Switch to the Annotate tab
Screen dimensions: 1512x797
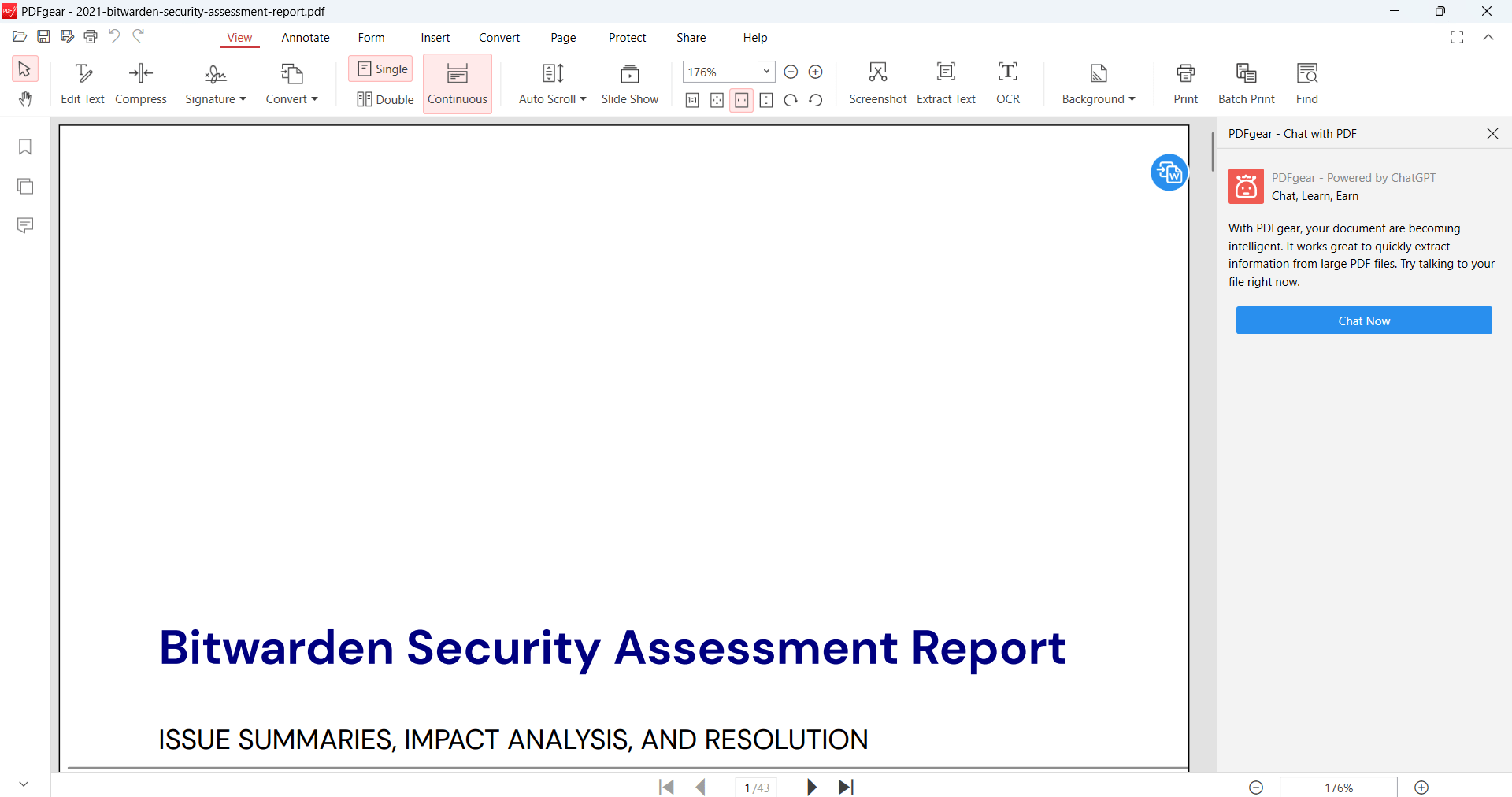click(x=306, y=37)
